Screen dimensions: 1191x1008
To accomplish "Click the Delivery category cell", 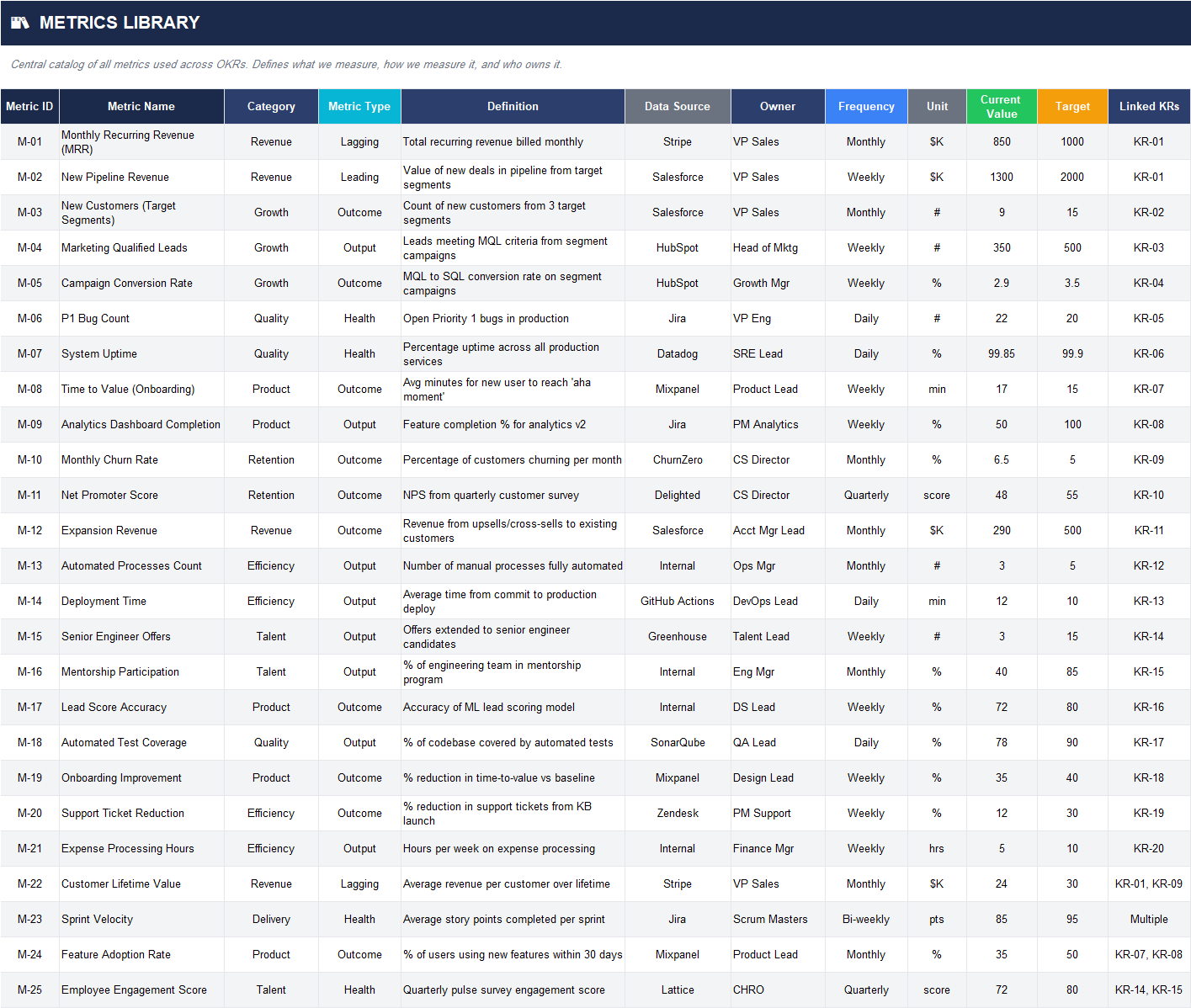I will pyautogui.click(x=271, y=919).
